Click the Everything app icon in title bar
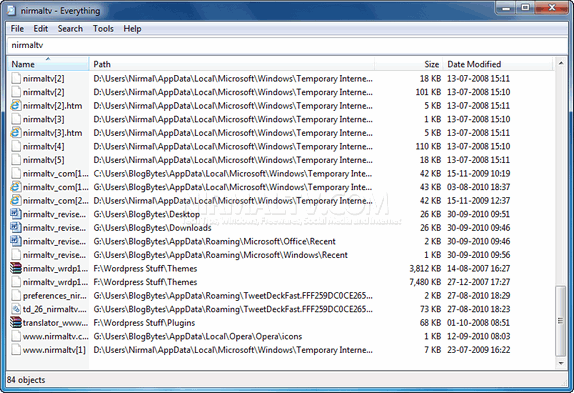 pyautogui.click(x=12, y=11)
